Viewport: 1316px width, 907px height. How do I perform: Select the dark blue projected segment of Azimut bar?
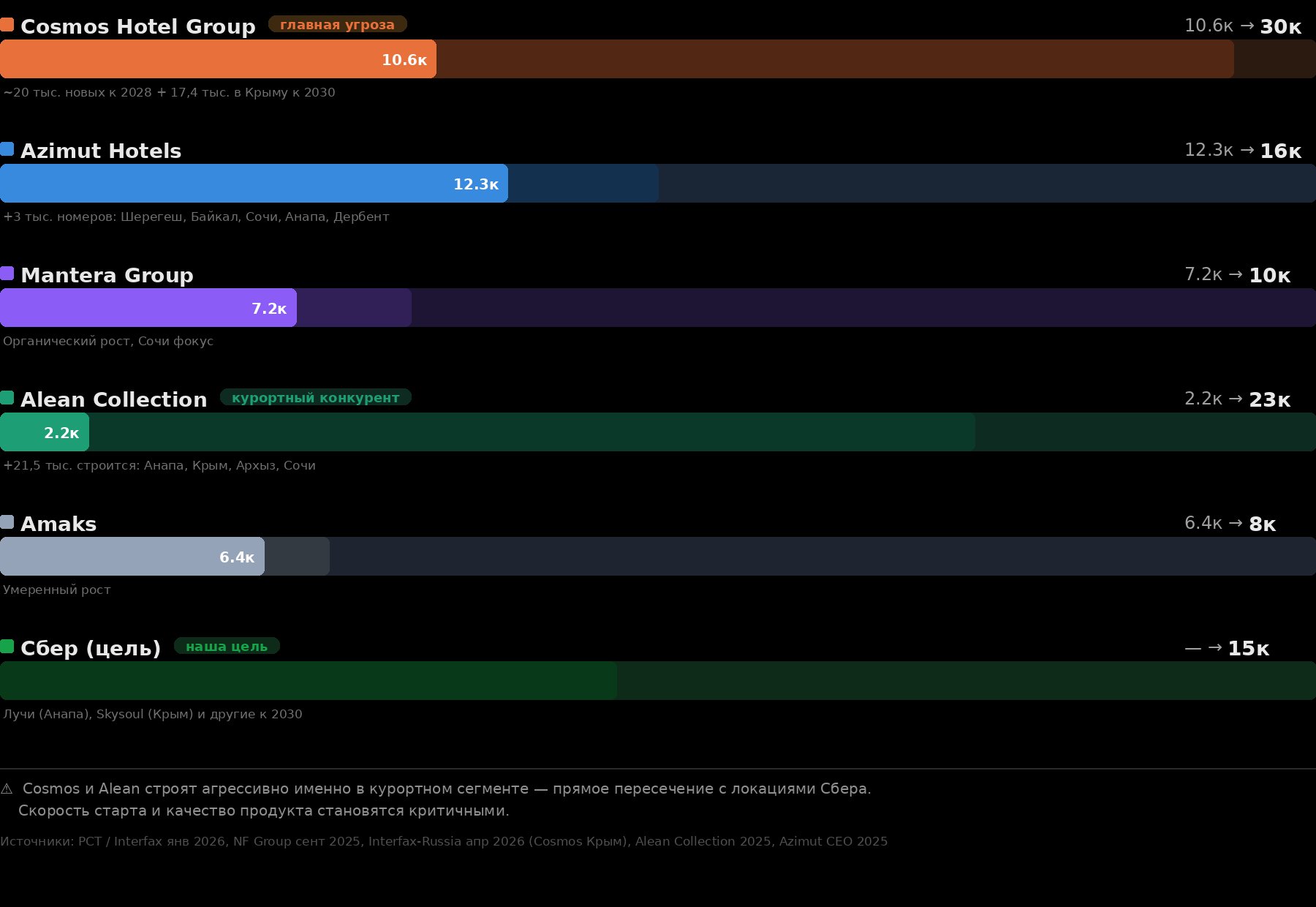583,184
